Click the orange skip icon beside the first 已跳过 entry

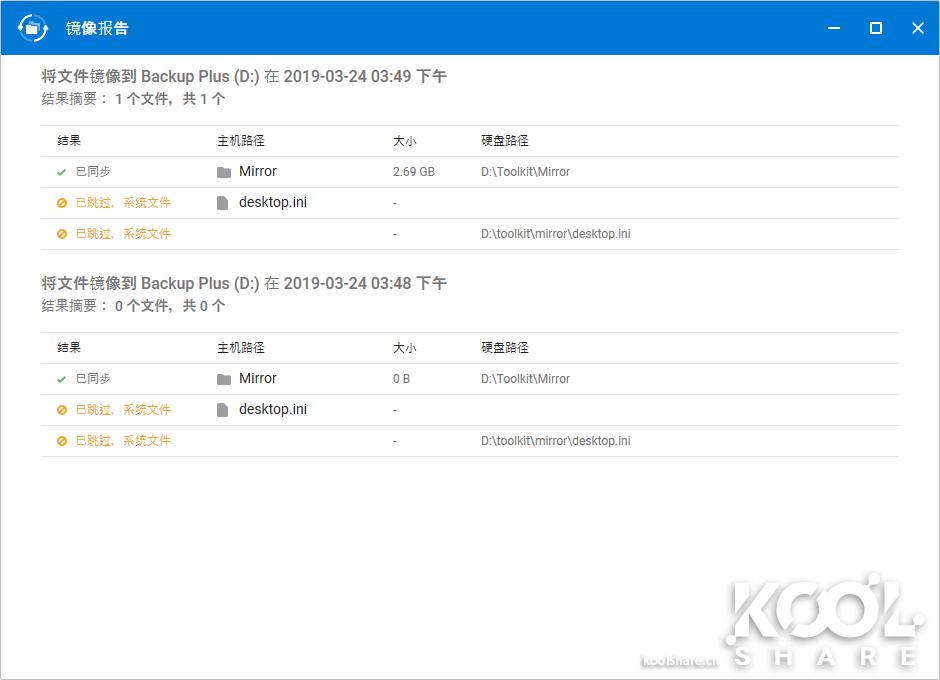59,202
